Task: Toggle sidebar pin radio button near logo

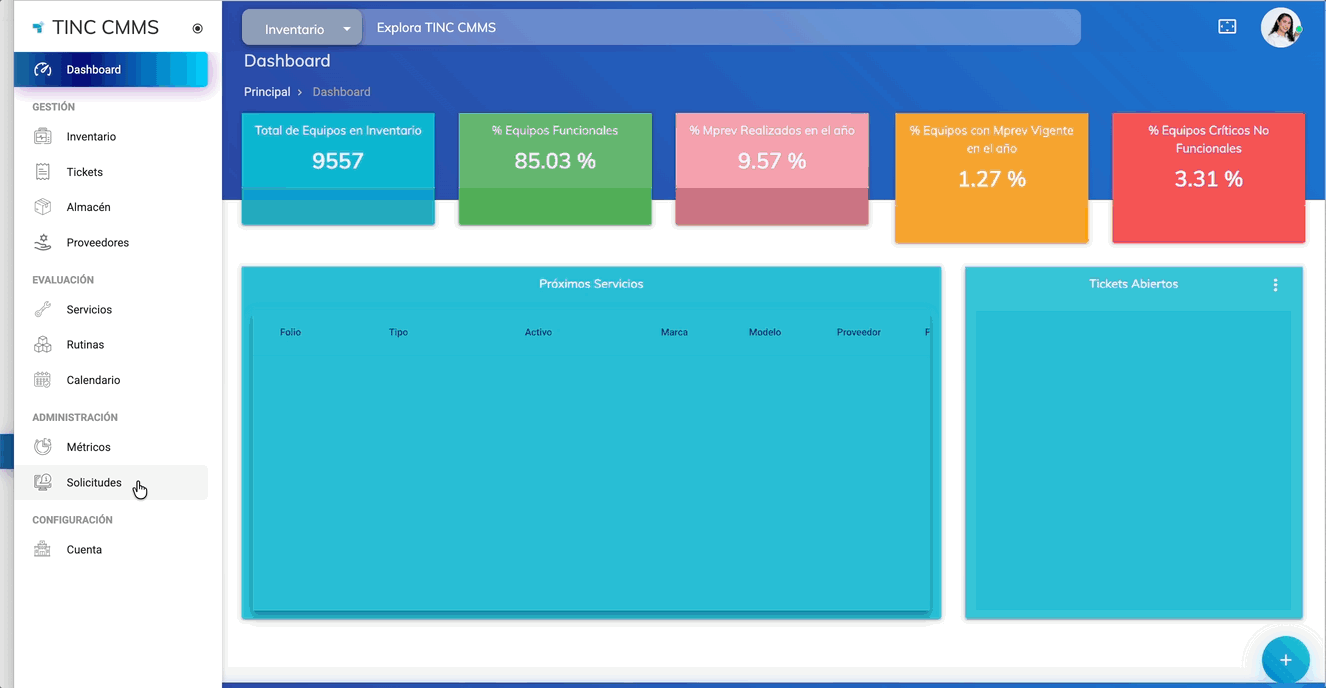Action: click(197, 29)
